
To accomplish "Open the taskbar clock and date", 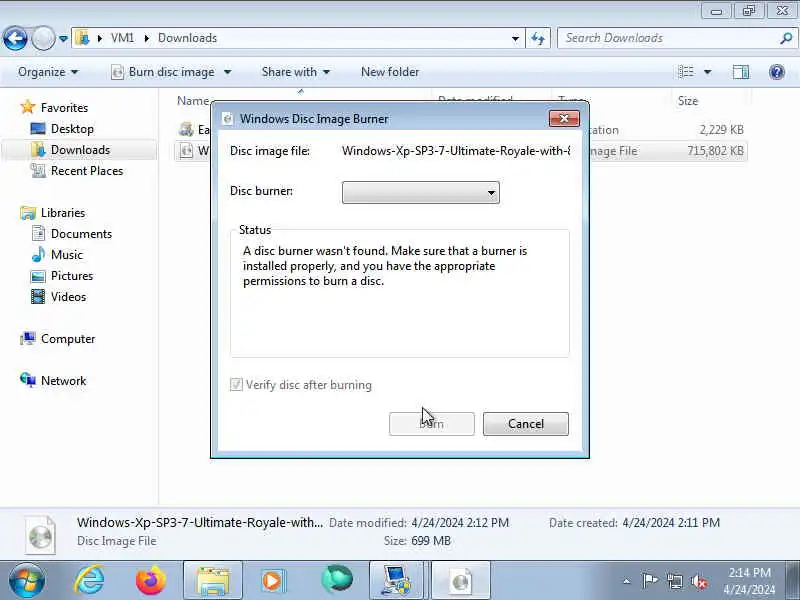I will [749, 581].
